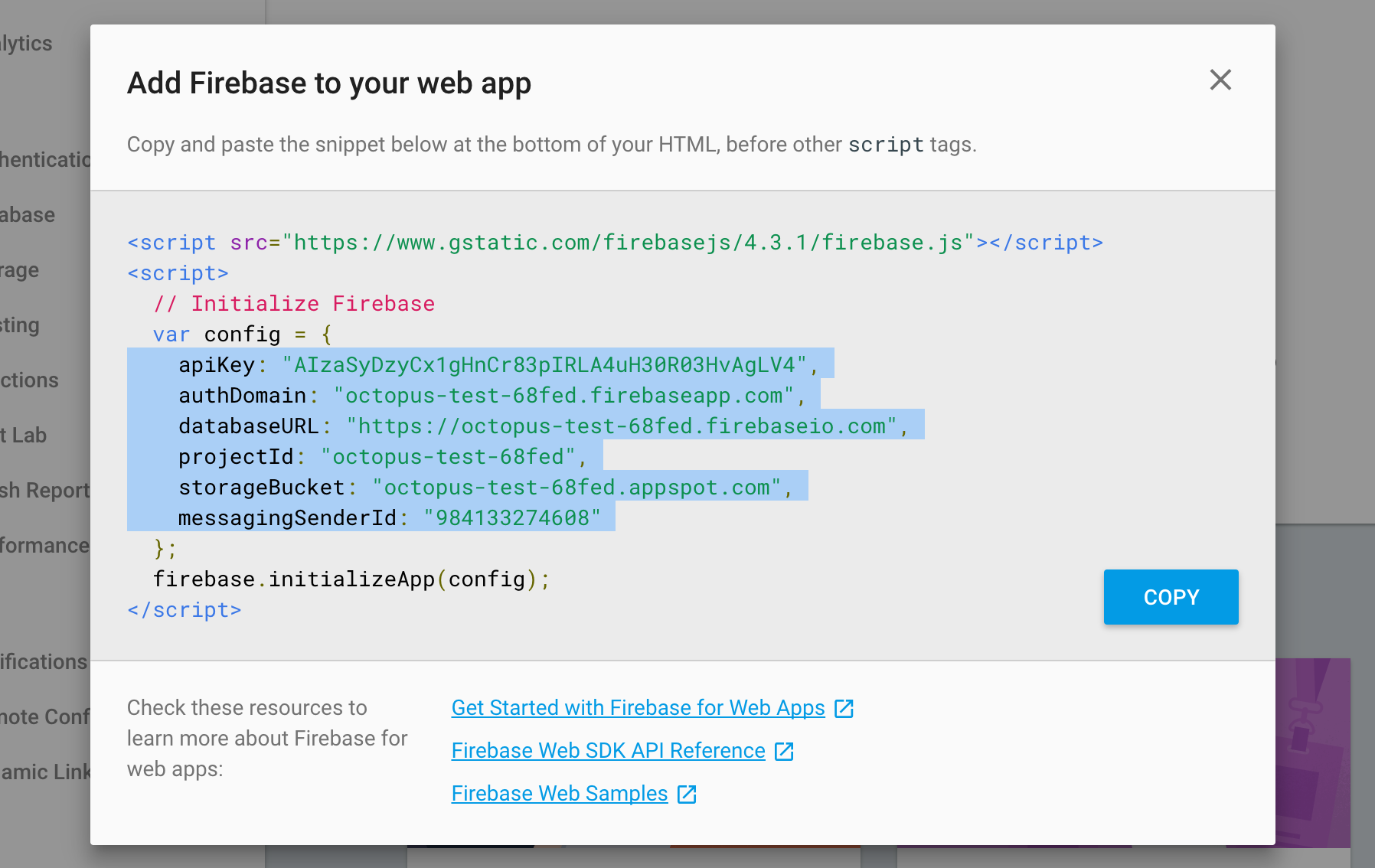Close the Add Firebase dialog
The height and width of the screenshot is (868, 1375).
[x=1220, y=80]
